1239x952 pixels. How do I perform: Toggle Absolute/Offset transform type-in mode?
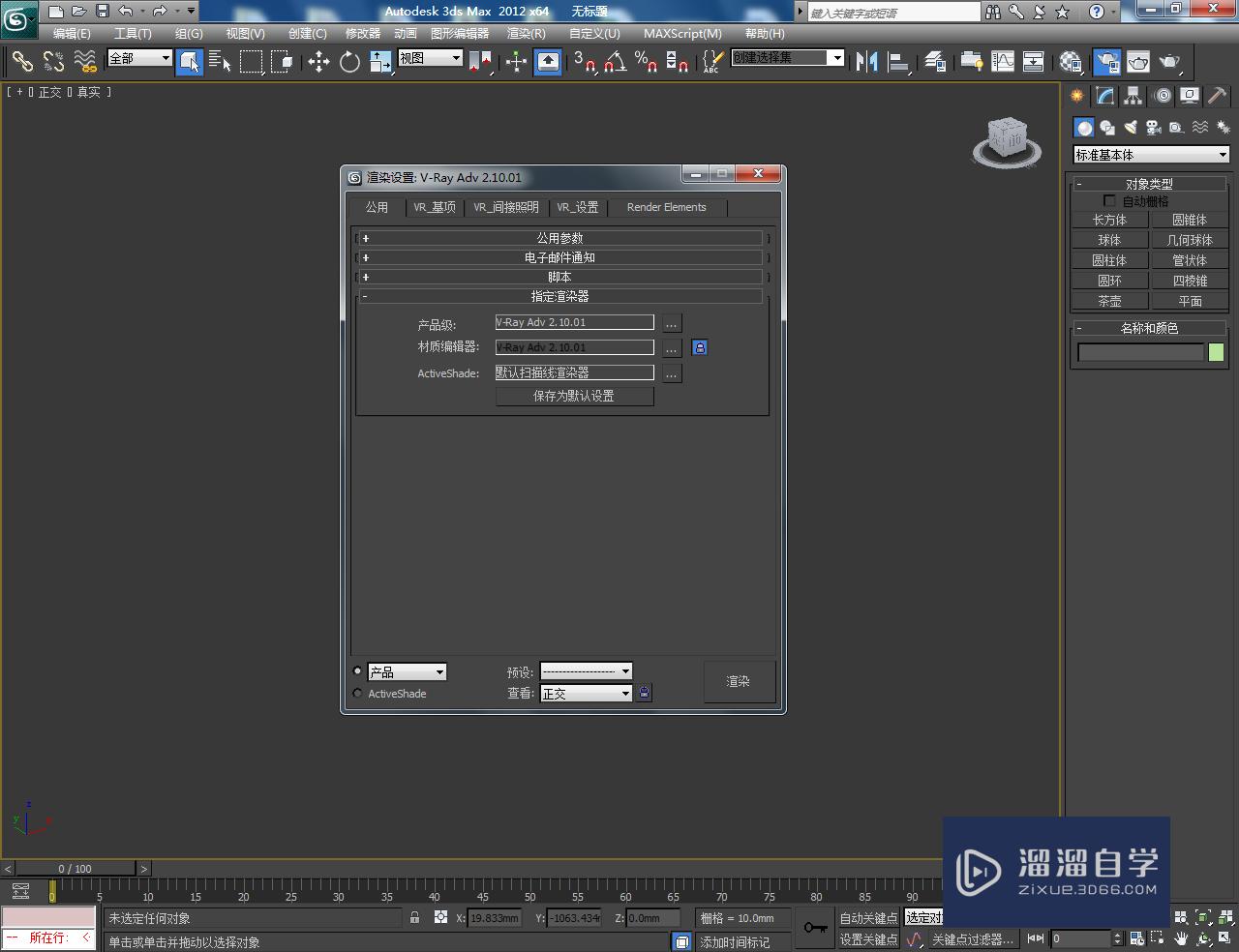[x=440, y=917]
